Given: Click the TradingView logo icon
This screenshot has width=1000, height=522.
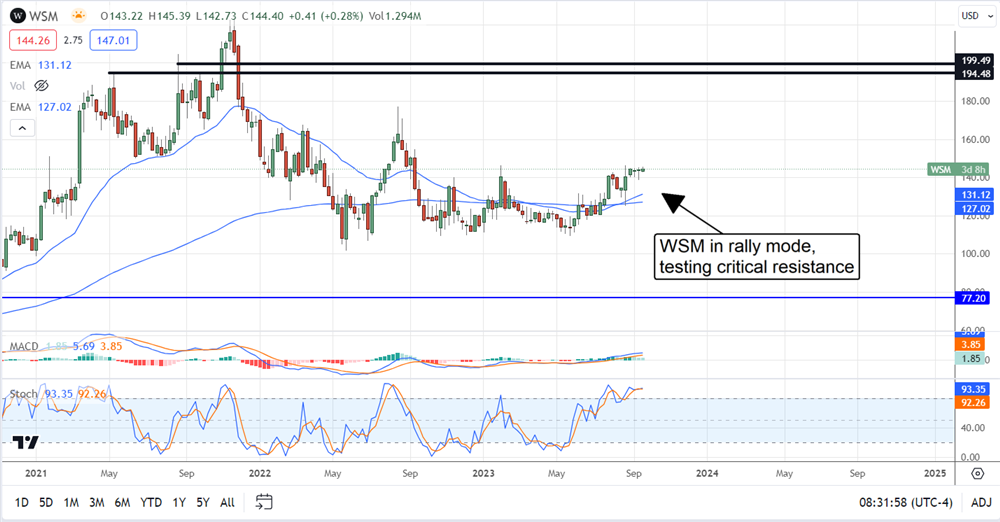Looking at the screenshot, I should click(x=26, y=442).
